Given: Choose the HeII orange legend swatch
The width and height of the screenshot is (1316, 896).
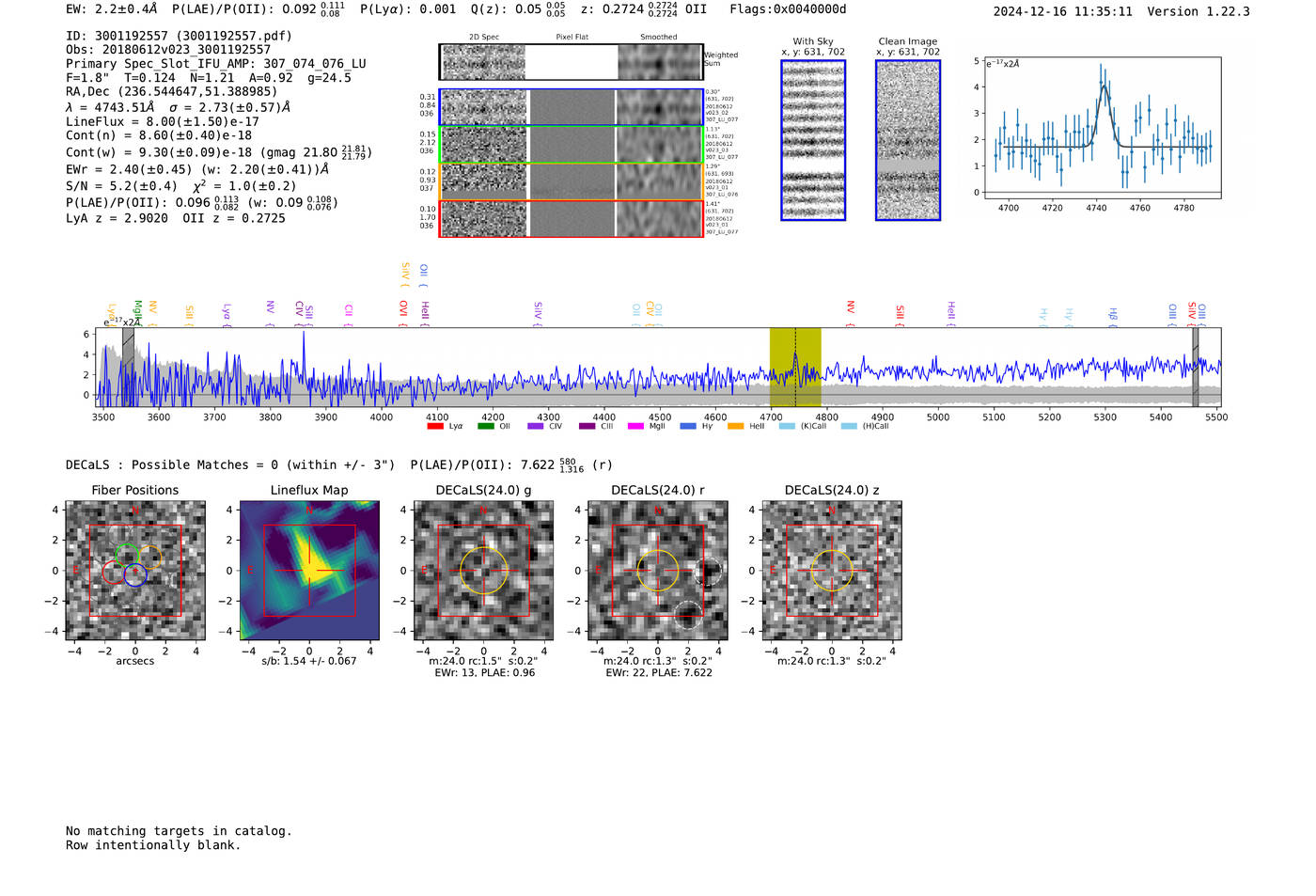Looking at the screenshot, I should tap(735, 427).
